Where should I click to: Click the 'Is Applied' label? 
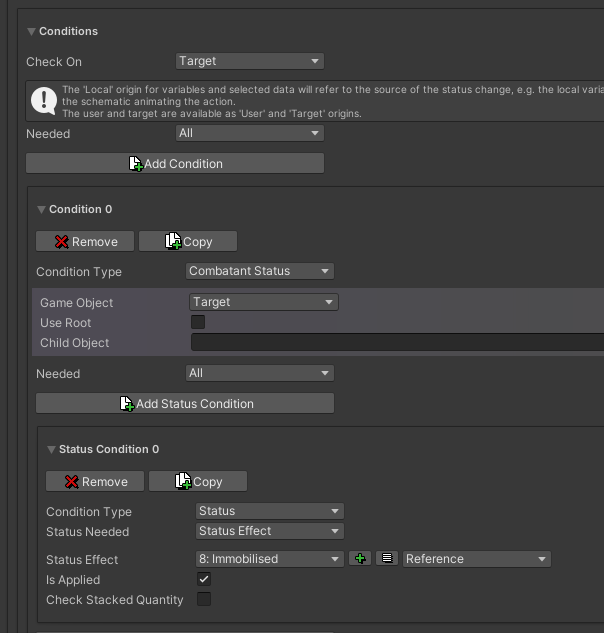[x=73, y=580]
